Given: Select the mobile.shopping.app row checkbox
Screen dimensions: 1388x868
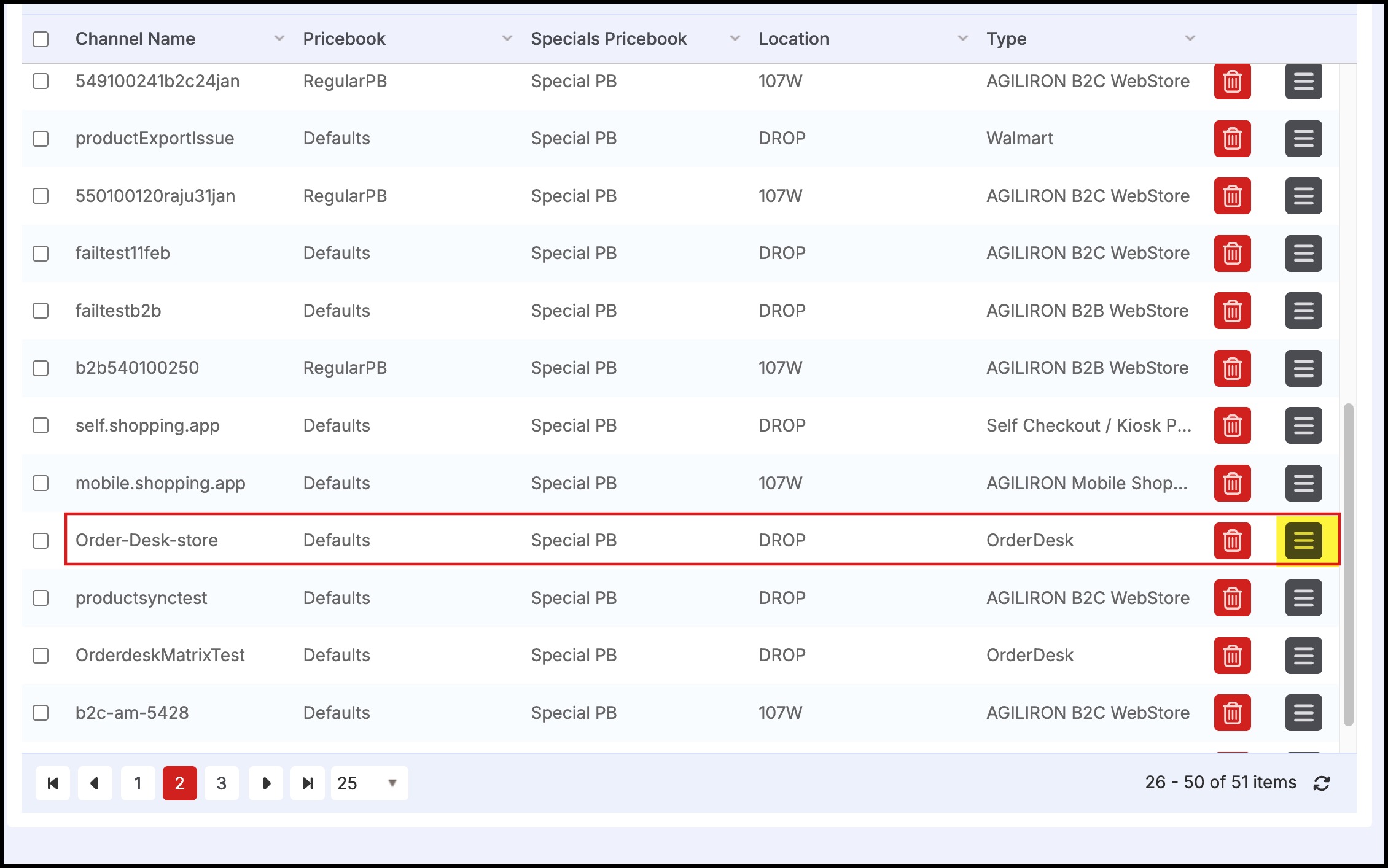Looking at the screenshot, I should 41,483.
